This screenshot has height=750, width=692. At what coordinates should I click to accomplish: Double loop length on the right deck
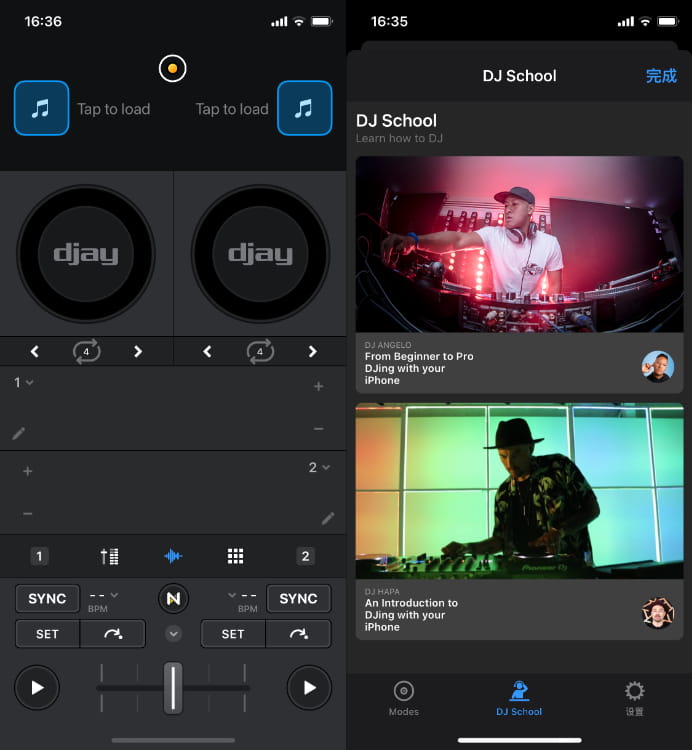click(313, 352)
